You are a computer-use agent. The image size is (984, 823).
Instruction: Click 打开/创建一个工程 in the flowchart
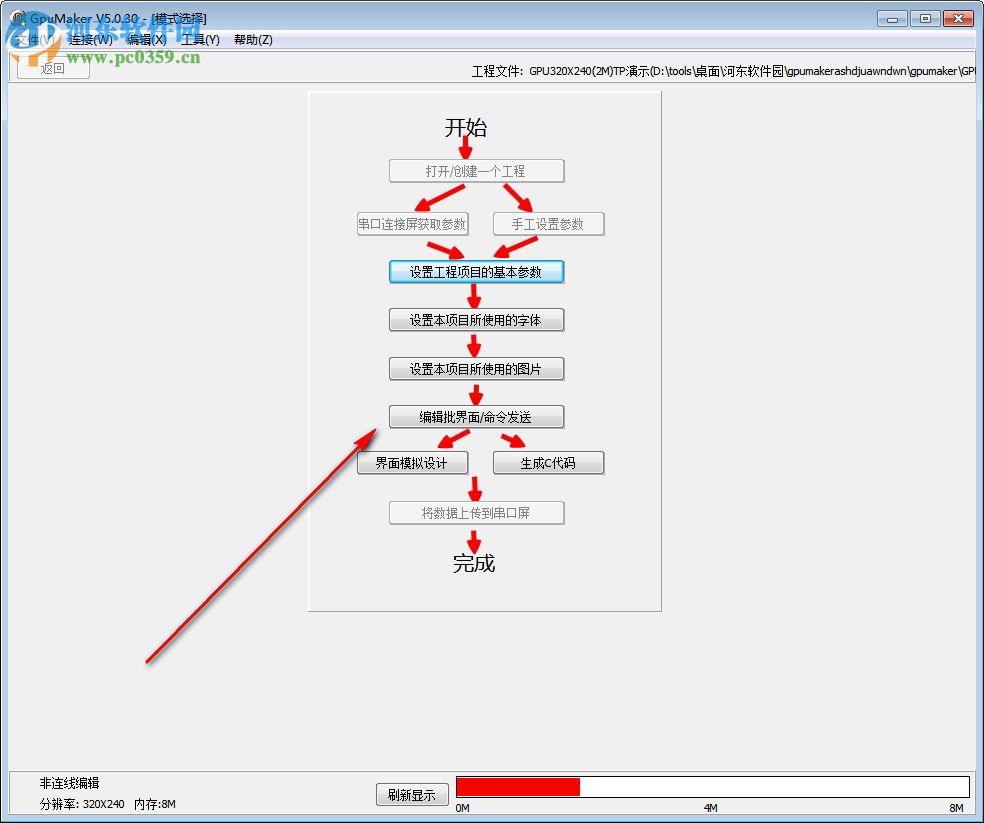476,170
